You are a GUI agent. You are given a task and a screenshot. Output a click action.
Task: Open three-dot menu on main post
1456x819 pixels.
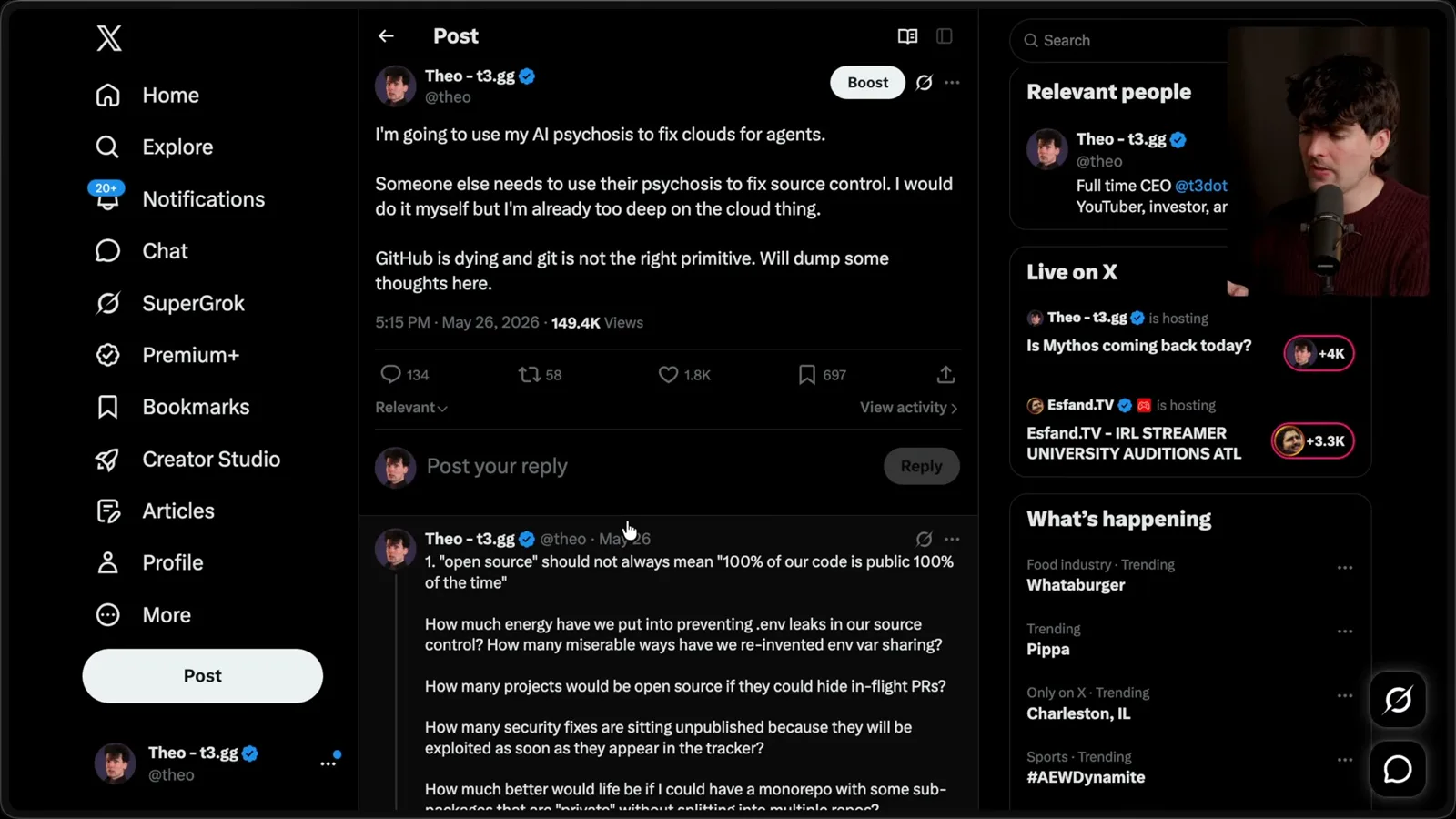tap(952, 83)
